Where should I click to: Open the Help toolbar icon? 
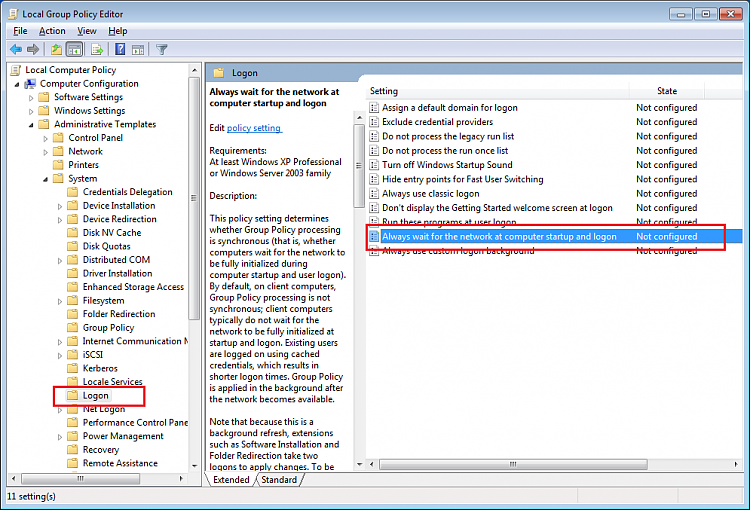(x=120, y=49)
